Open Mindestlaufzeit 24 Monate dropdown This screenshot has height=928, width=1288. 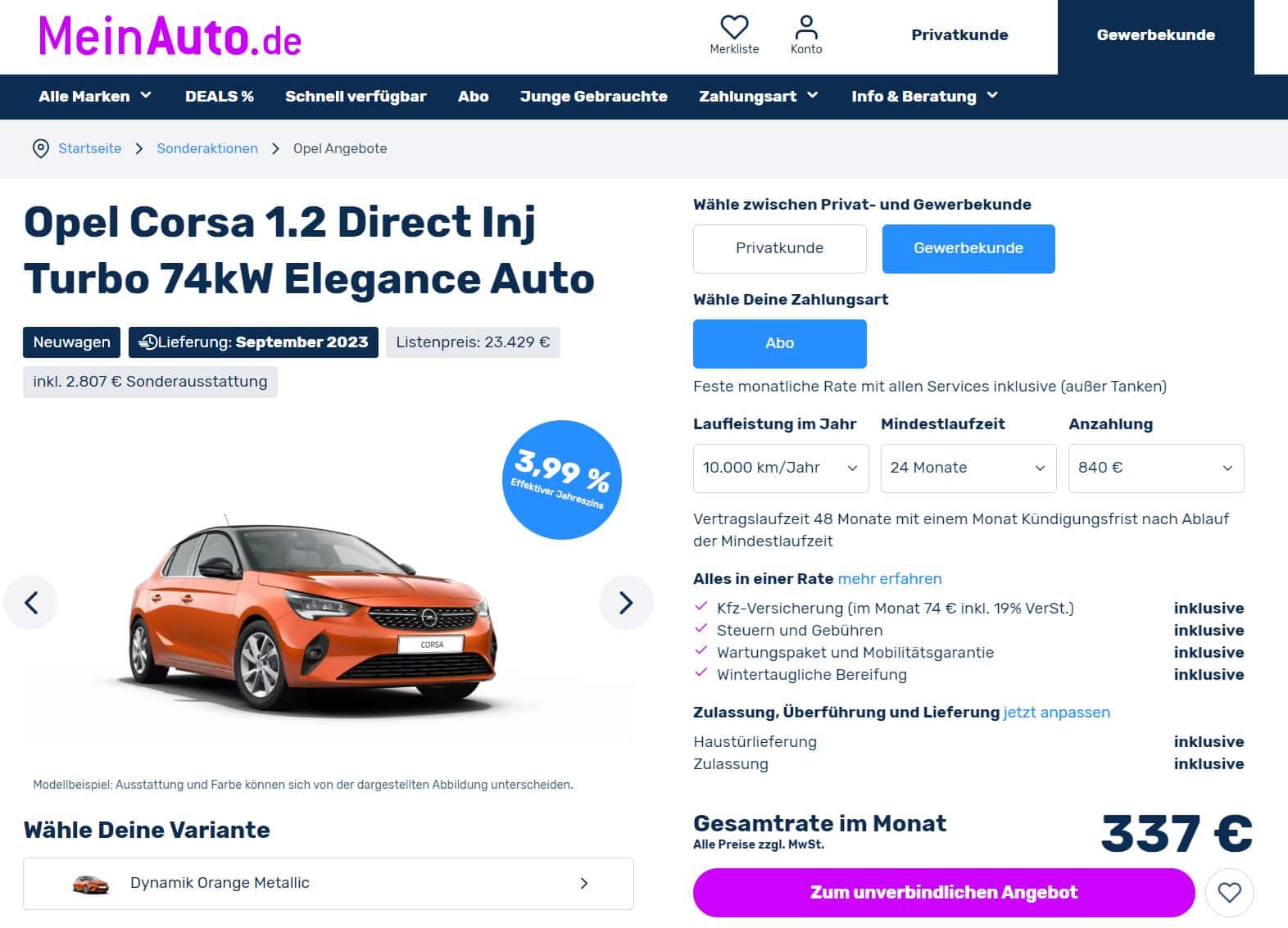point(968,468)
